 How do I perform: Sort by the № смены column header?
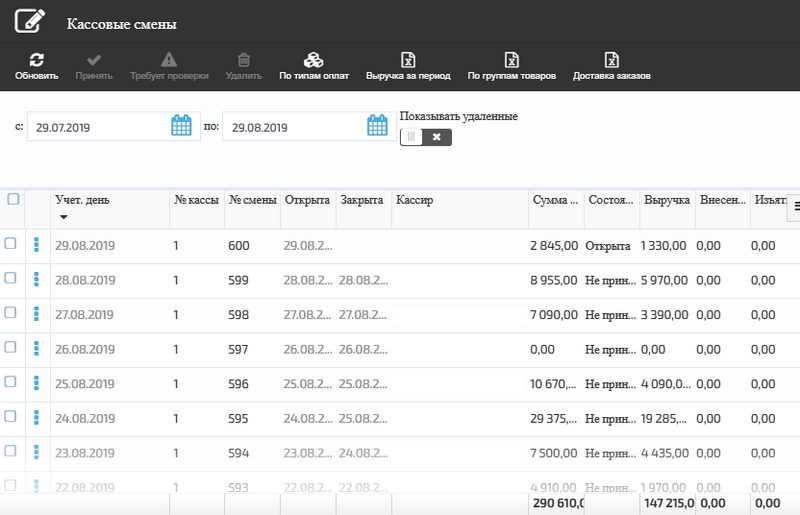click(248, 200)
